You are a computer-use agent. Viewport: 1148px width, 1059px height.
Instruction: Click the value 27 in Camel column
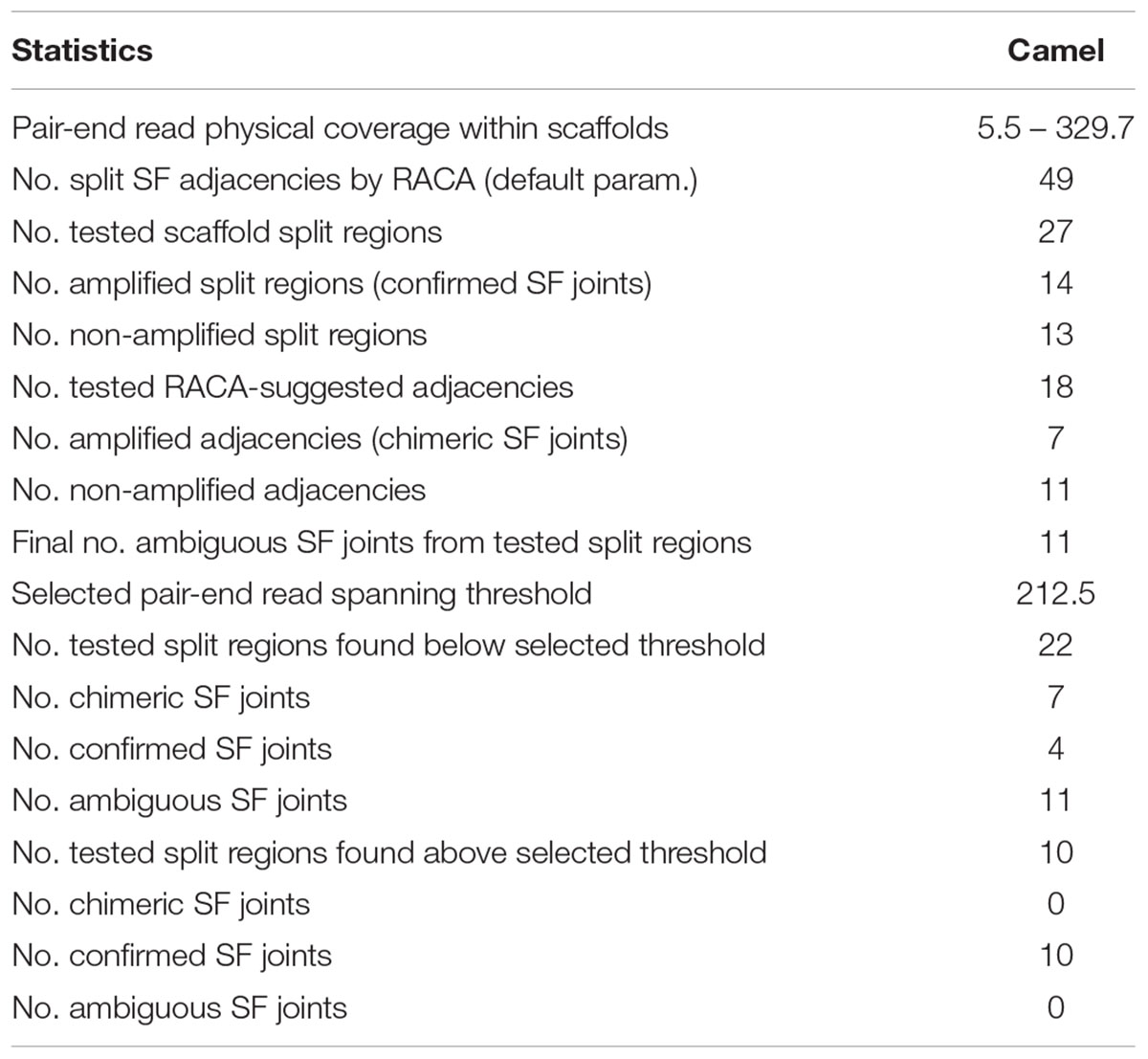1055,232
